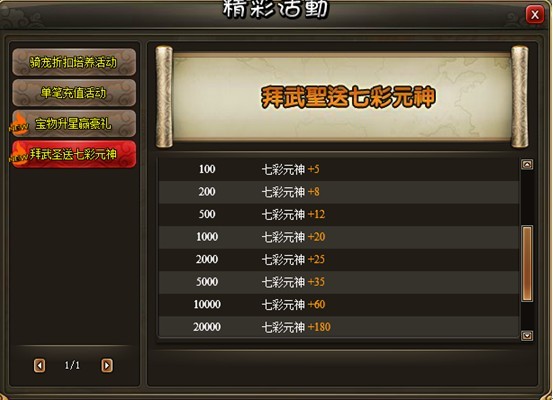Select the 200 七彩元神 +8 row
This screenshot has width=553, height=400.
339,192
